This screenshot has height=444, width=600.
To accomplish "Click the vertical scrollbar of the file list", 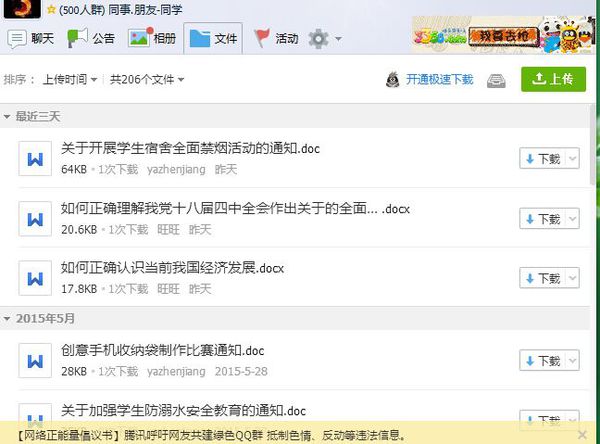I will pos(594,145).
